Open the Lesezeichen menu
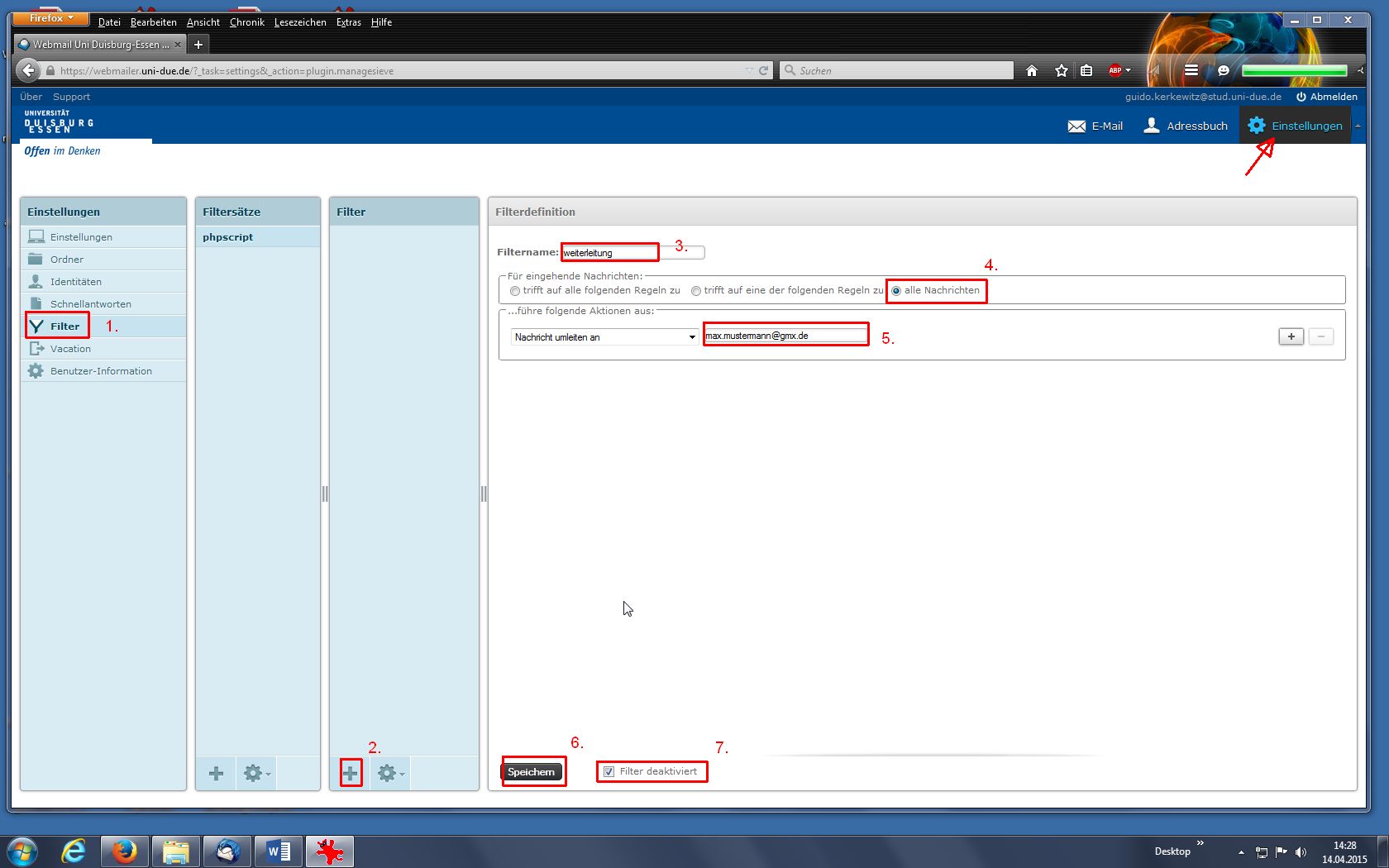 [300, 22]
